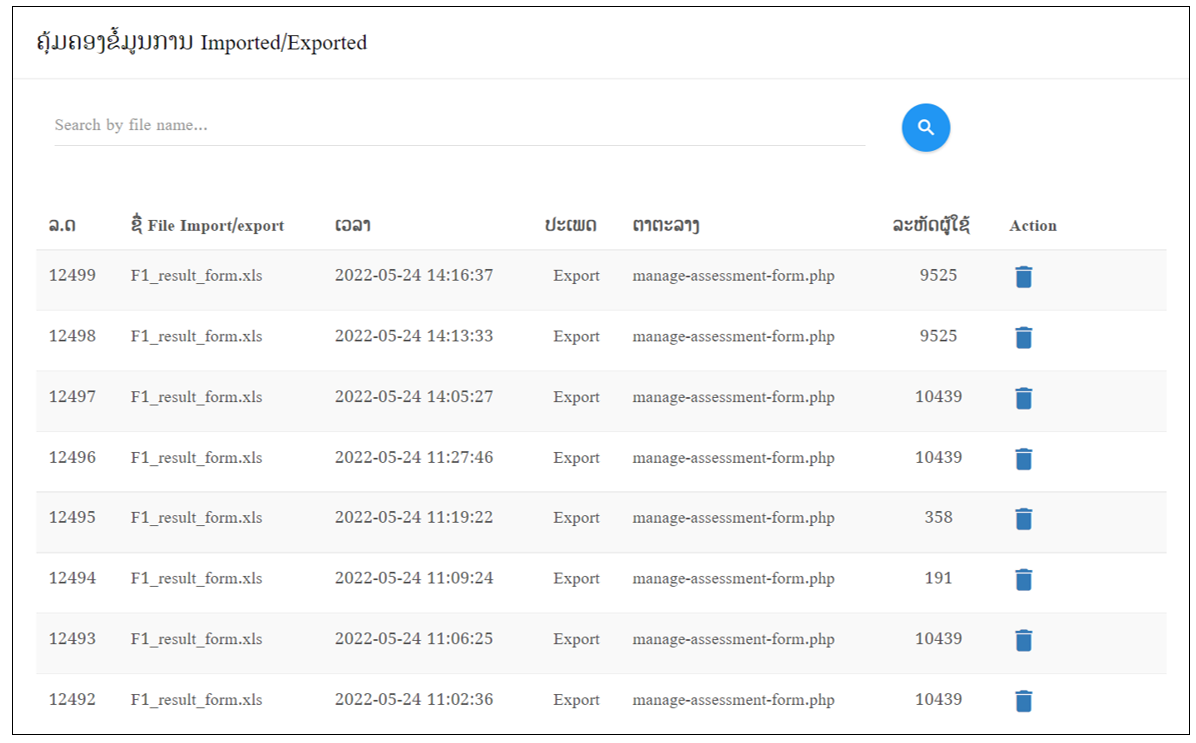Click the page title ຄຸ້ມຄອງຂໍ້ມູນການ Imported/Exported
This screenshot has width=1196, height=743.
tap(201, 43)
